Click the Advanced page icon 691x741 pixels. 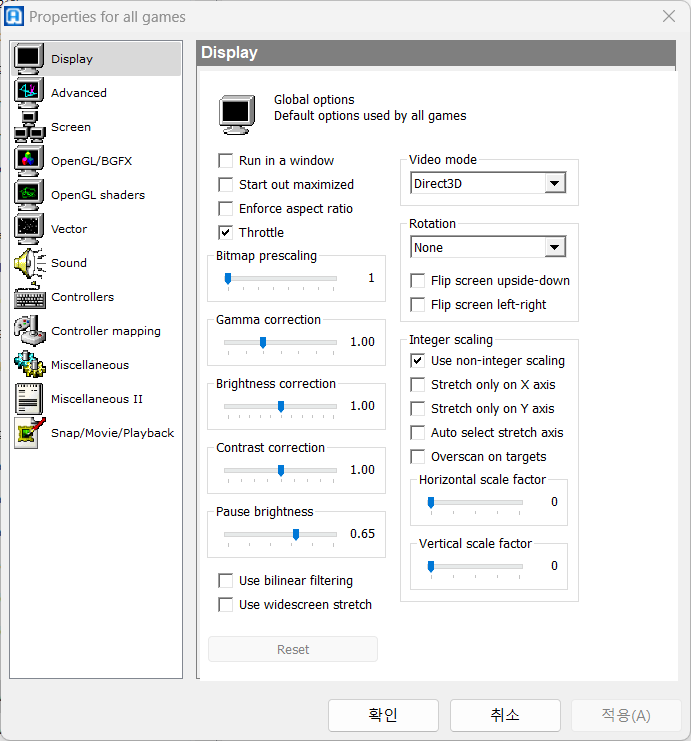coord(28,93)
